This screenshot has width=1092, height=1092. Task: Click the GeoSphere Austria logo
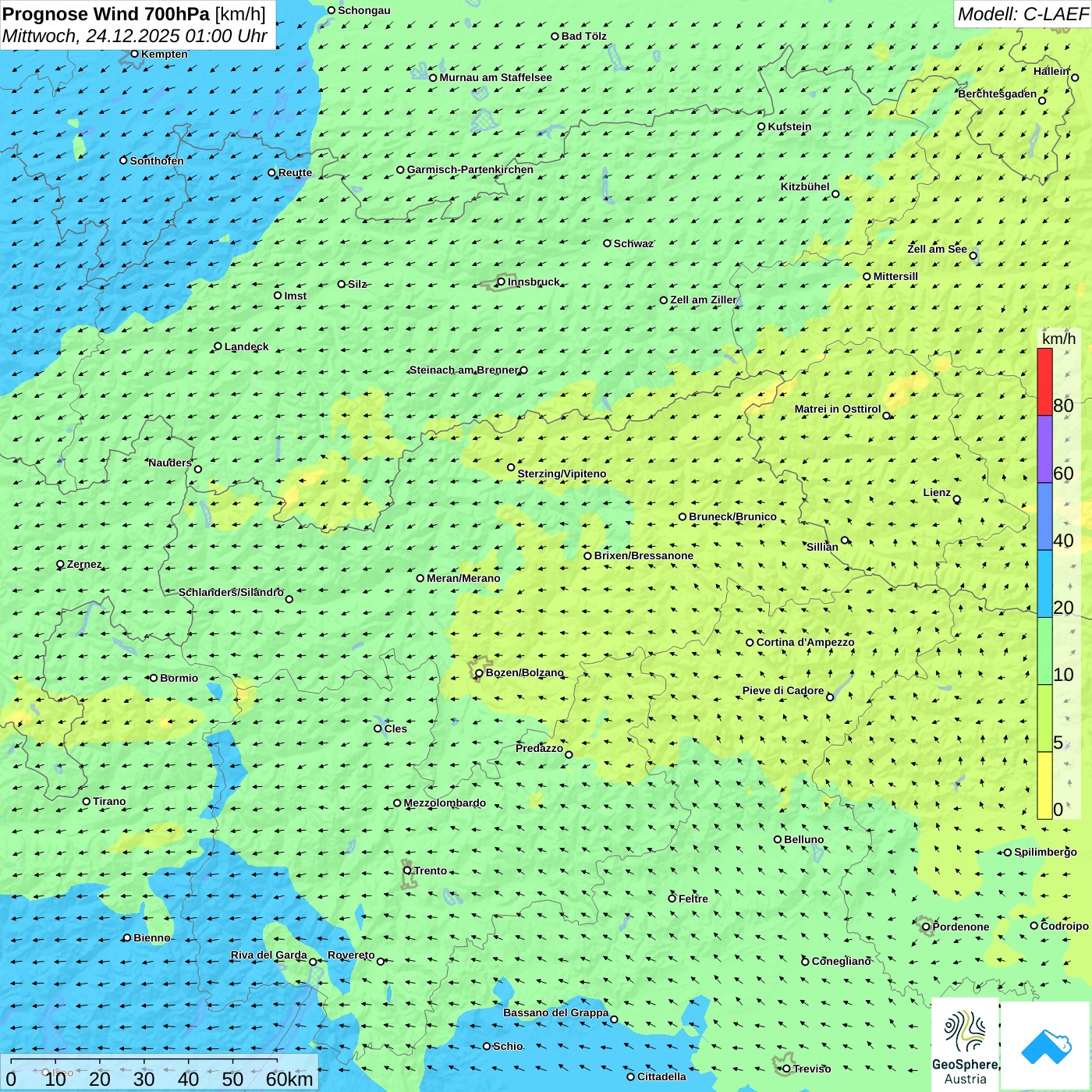pos(965,1045)
